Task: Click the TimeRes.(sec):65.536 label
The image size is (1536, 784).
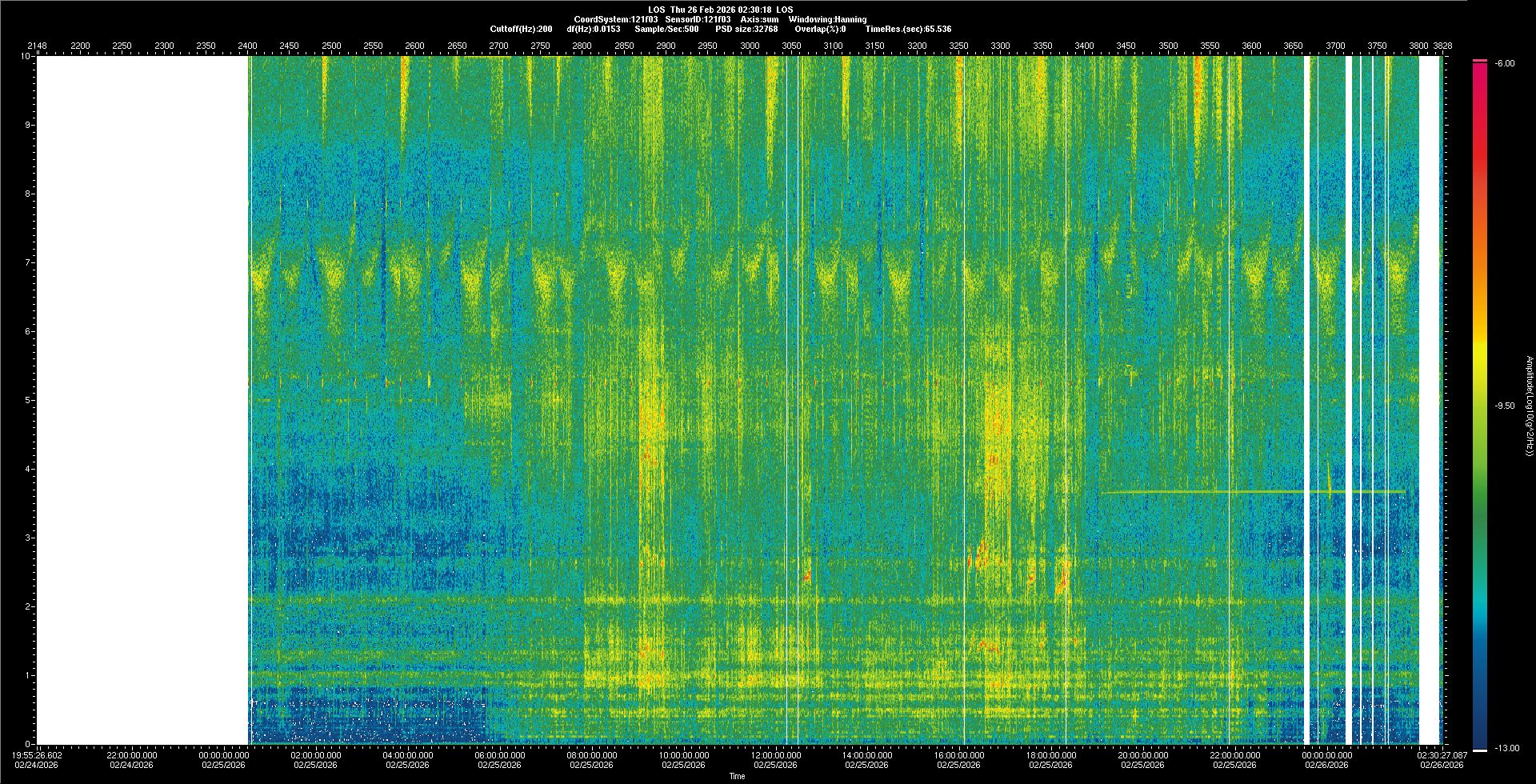Action: (908, 29)
